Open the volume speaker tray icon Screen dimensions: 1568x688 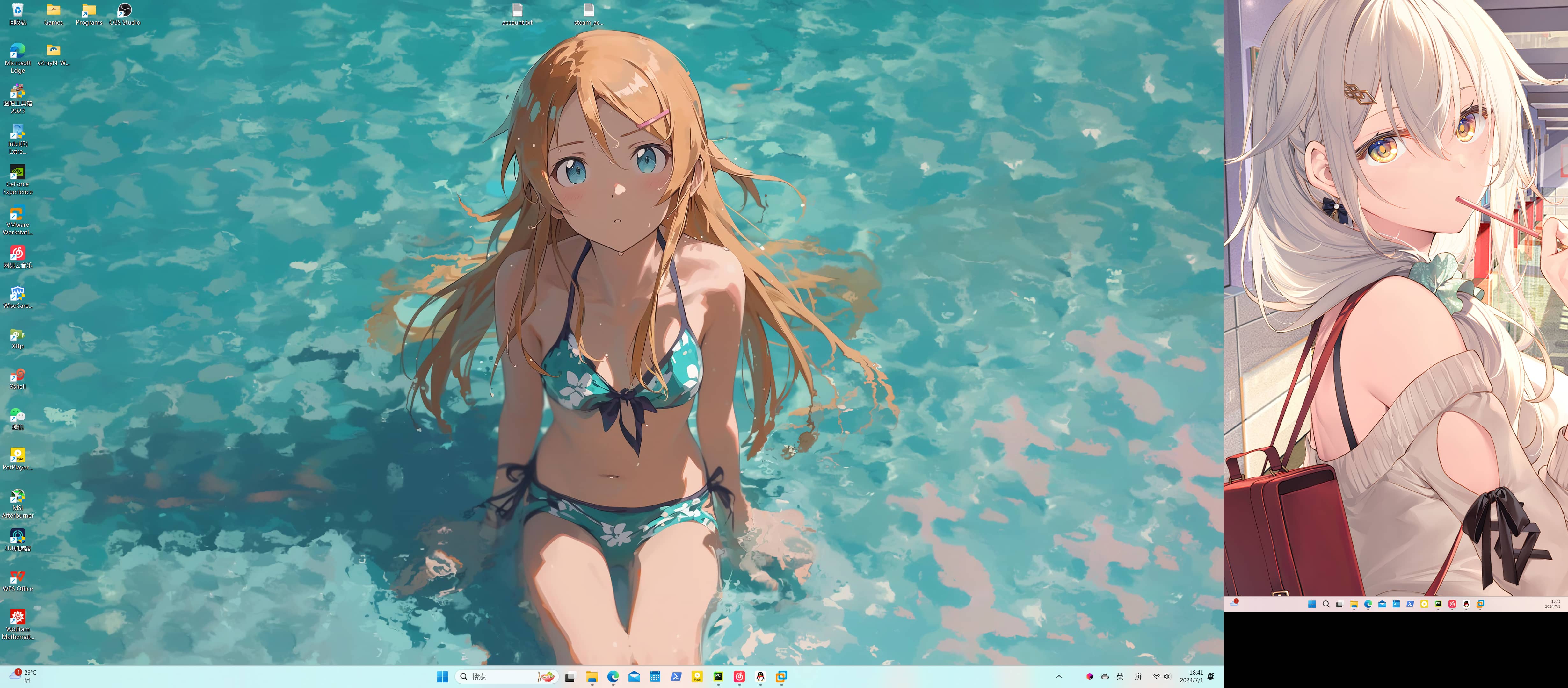click(1167, 677)
